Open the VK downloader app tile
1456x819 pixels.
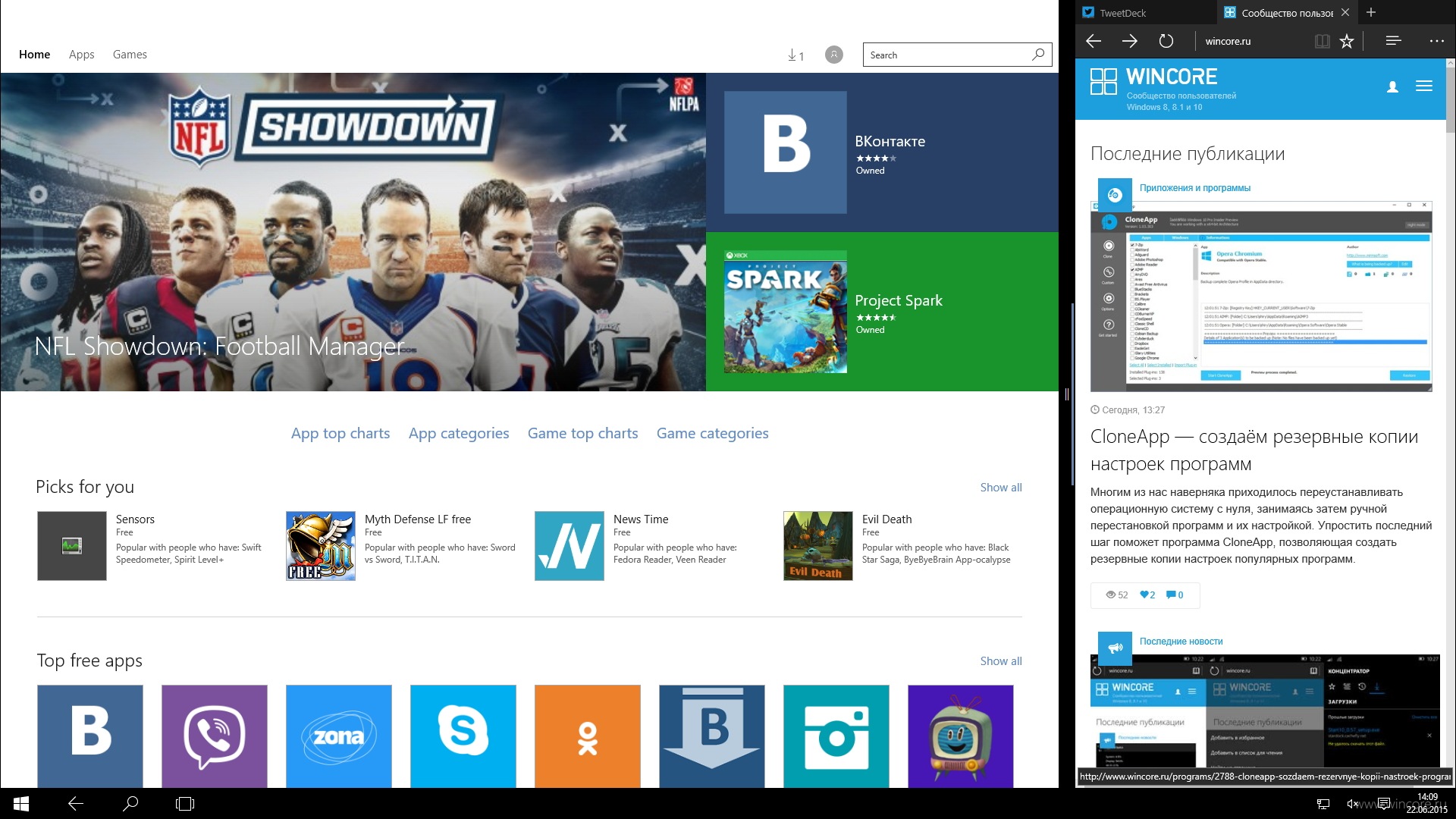click(712, 736)
